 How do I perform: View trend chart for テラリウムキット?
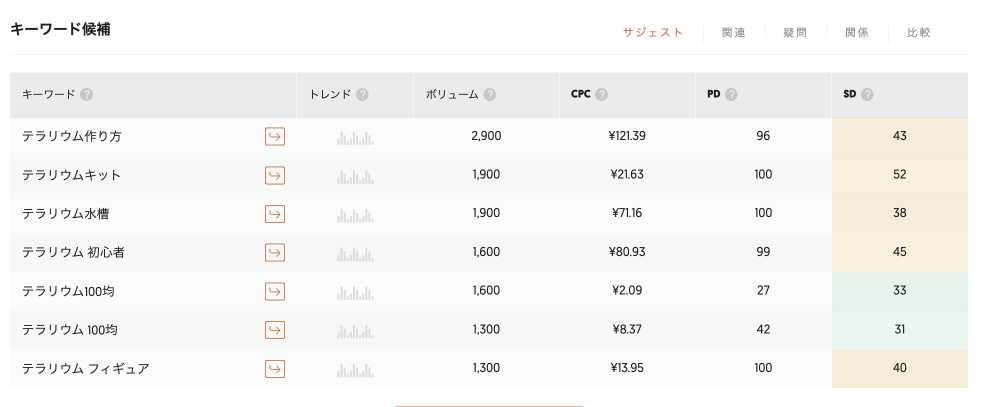[355, 177]
